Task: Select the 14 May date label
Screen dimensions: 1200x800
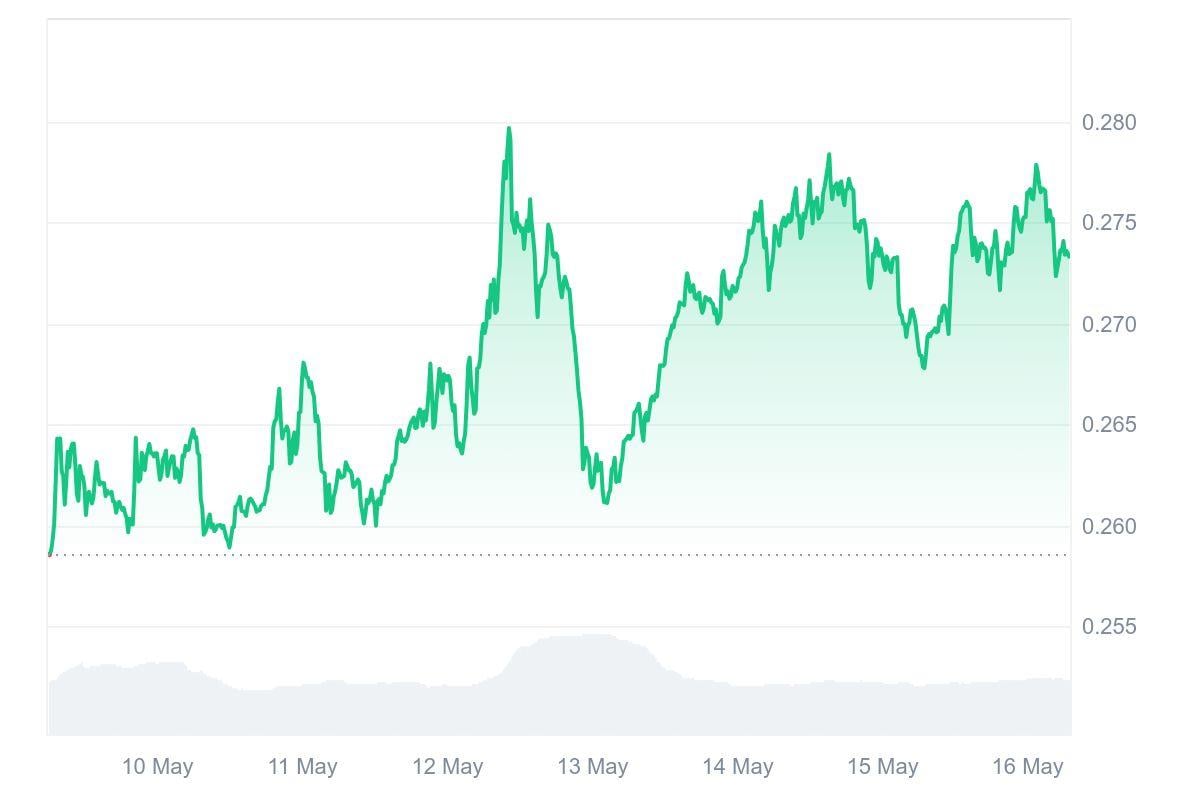Action: click(737, 767)
